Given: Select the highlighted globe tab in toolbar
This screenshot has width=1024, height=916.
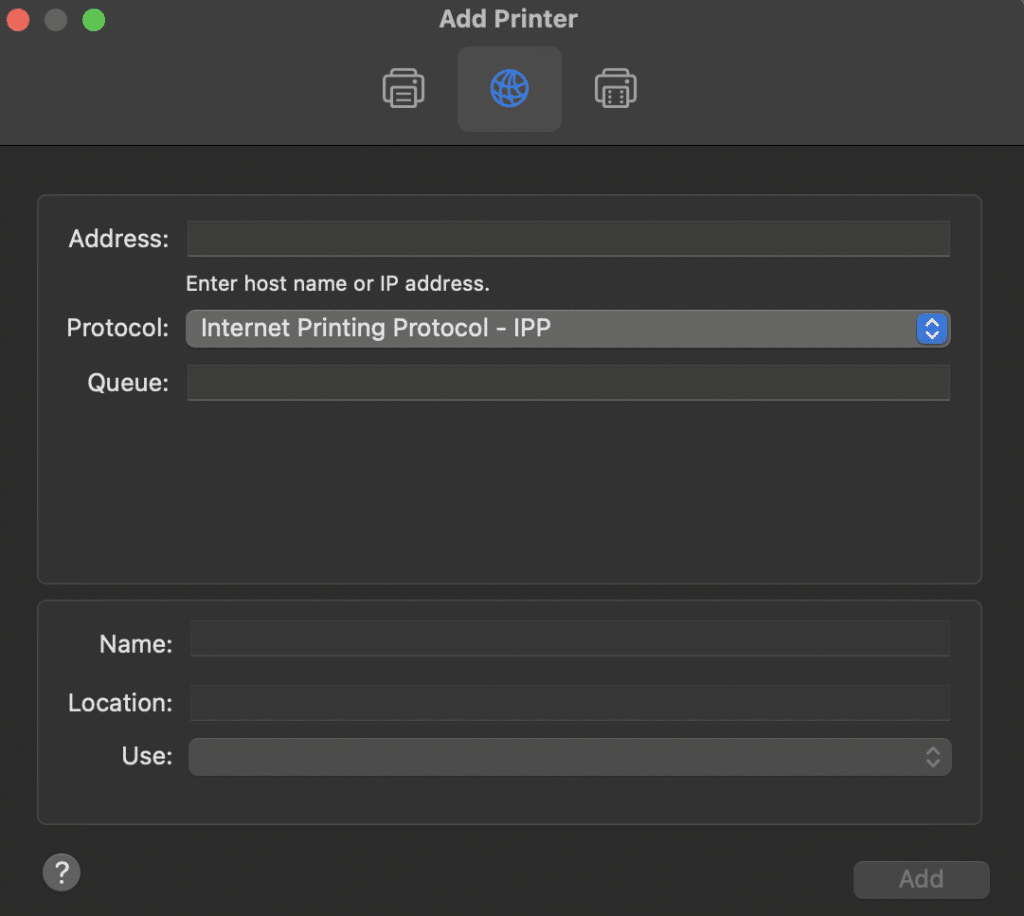Looking at the screenshot, I should (x=510, y=88).
